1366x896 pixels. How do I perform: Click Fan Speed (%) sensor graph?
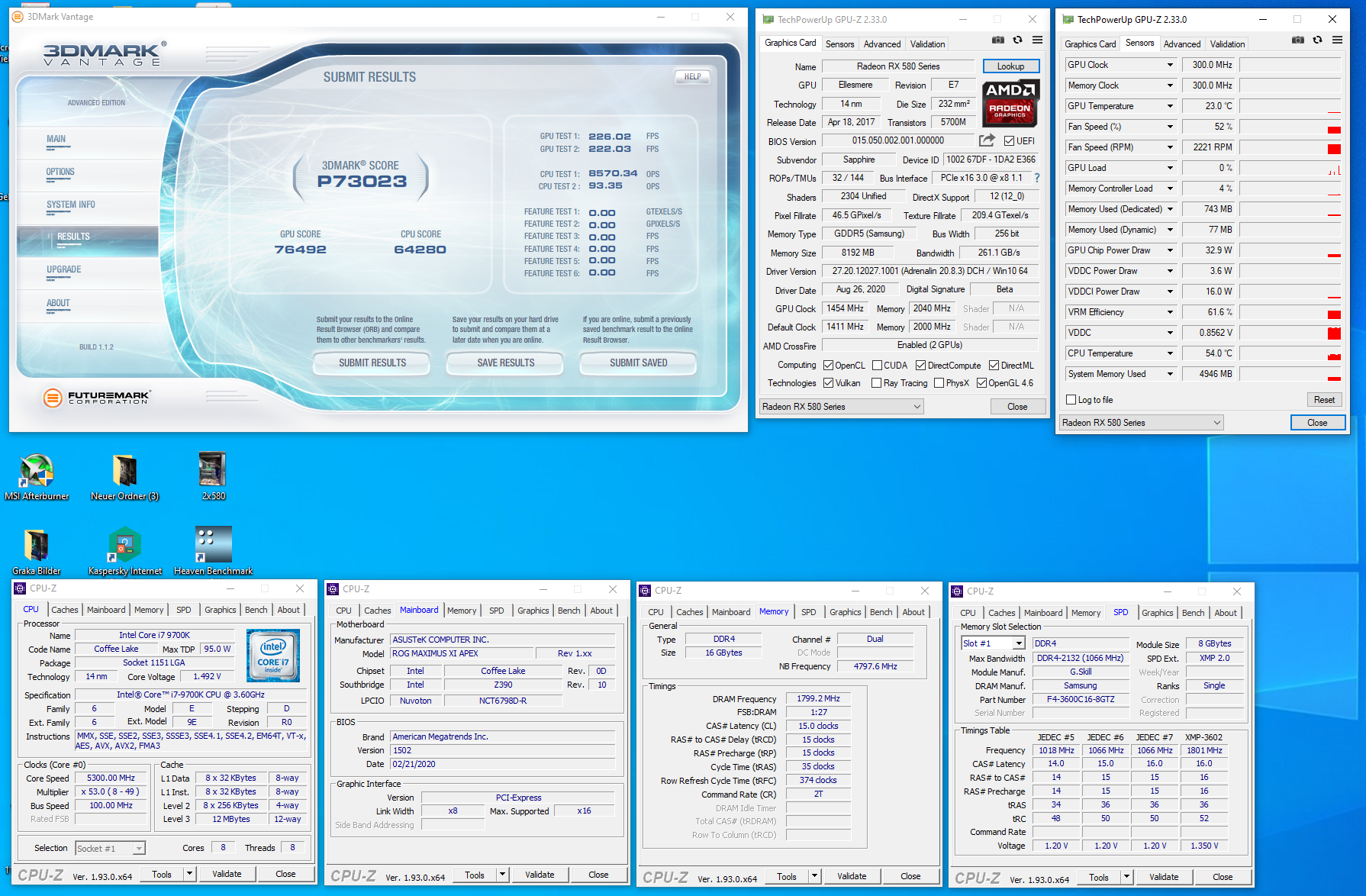[x=1290, y=127]
